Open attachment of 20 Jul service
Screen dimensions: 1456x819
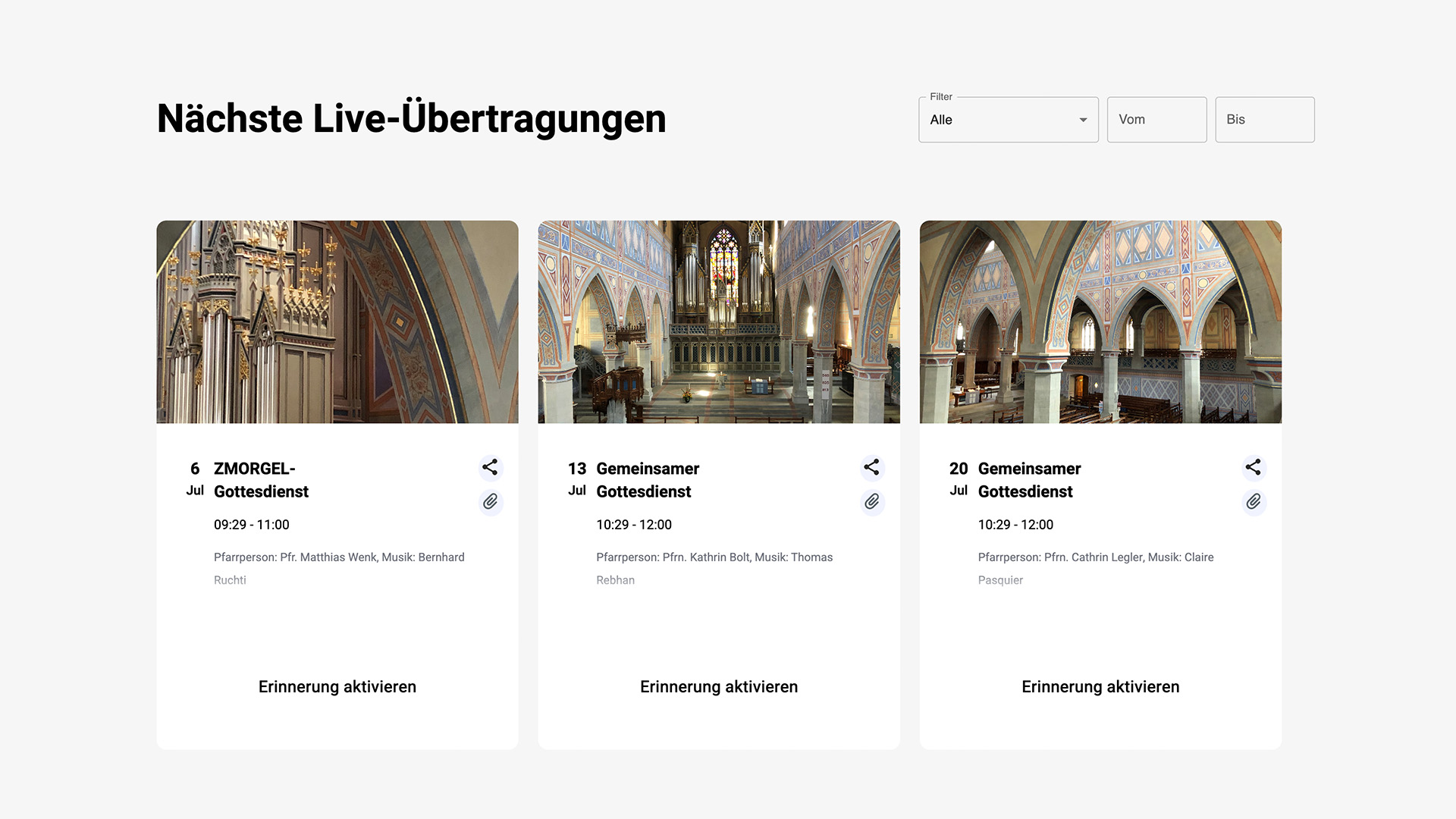(x=1254, y=502)
